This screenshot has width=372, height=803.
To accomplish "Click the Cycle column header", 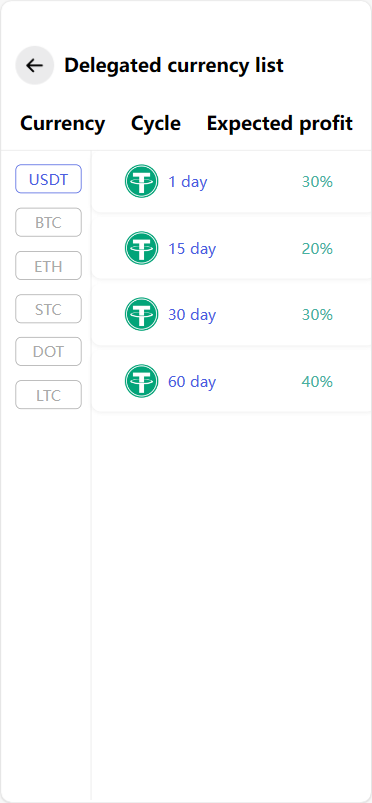I will (156, 124).
